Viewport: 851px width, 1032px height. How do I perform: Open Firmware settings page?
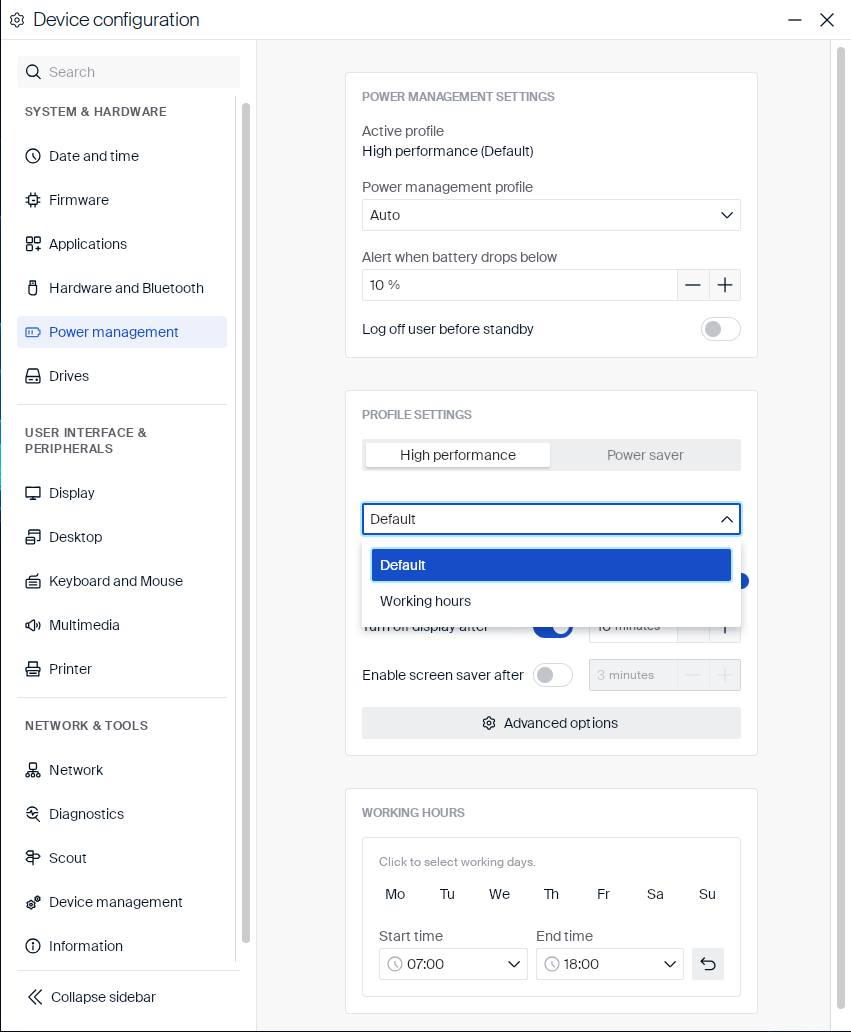122,200
